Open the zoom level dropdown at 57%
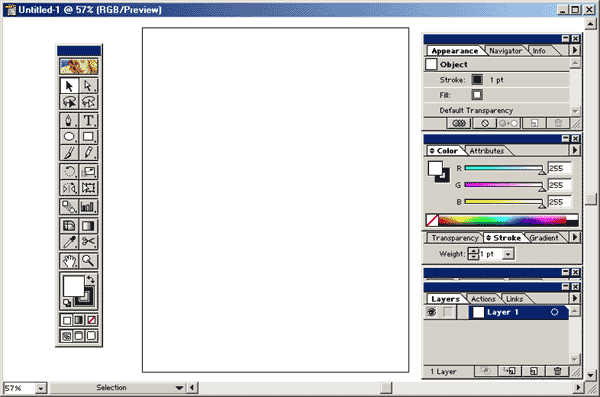Screen dimensions: 600x397 (x=41, y=388)
